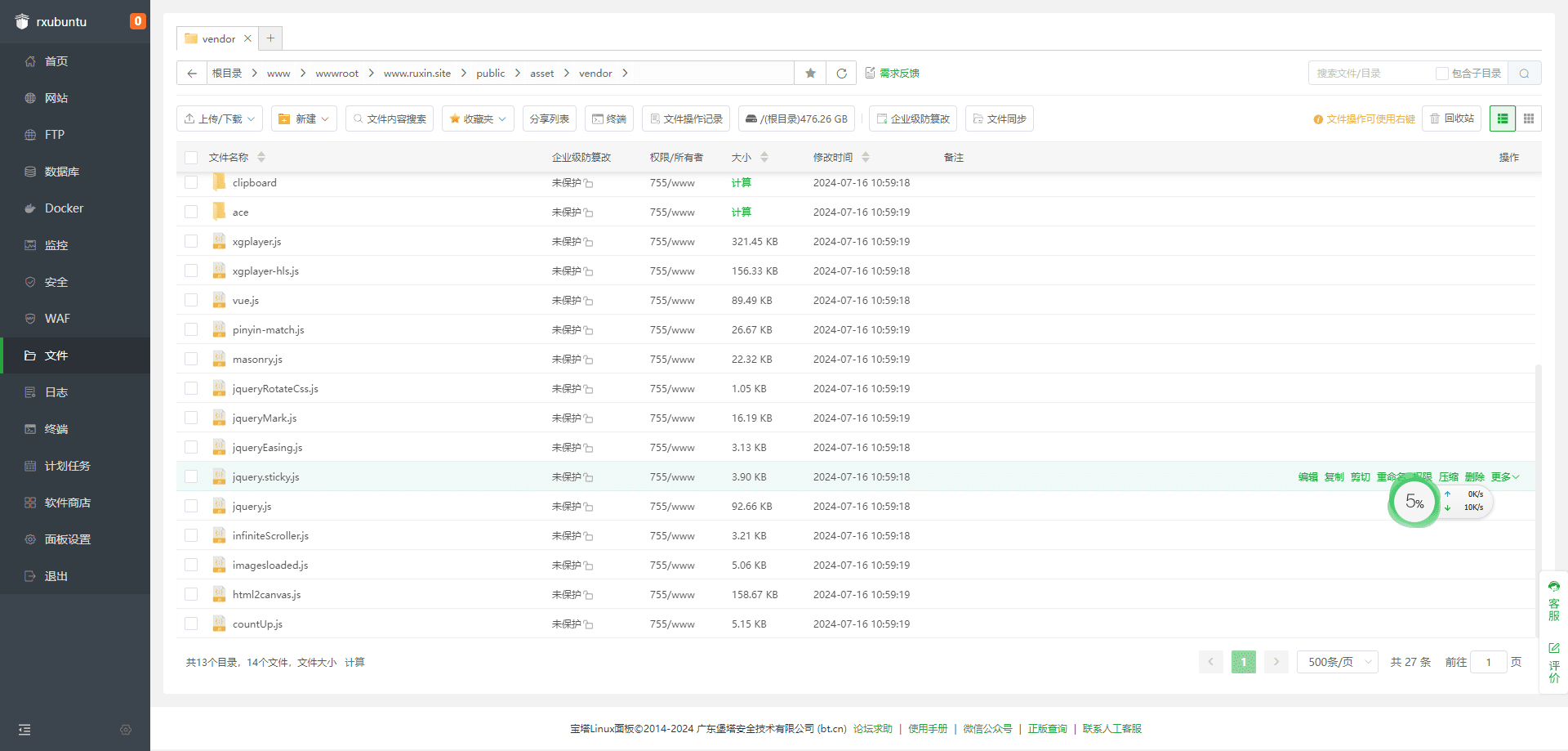
Task: Open the Upload/Download dropdown
Action: pyautogui.click(x=220, y=118)
